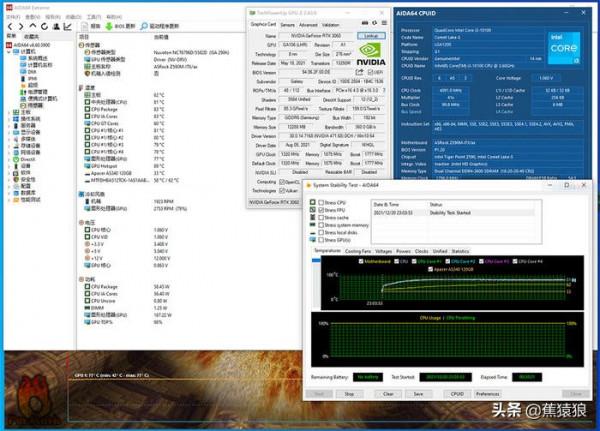Viewport: 600px width, 431px height.
Task: Click the GPU-Z screenshot camera icon
Action: point(365,24)
